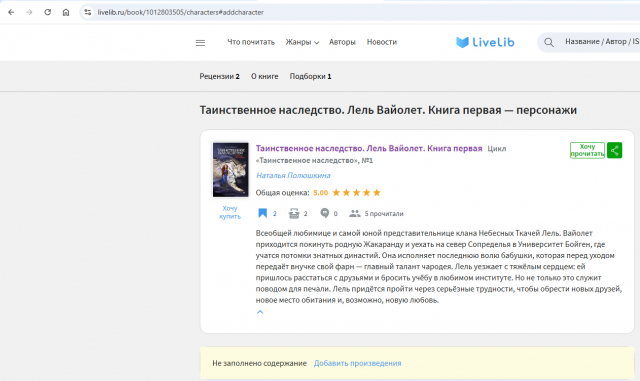The image size is (640, 381).
Task: Open the book cover thumbnail
Action: click(x=230, y=169)
